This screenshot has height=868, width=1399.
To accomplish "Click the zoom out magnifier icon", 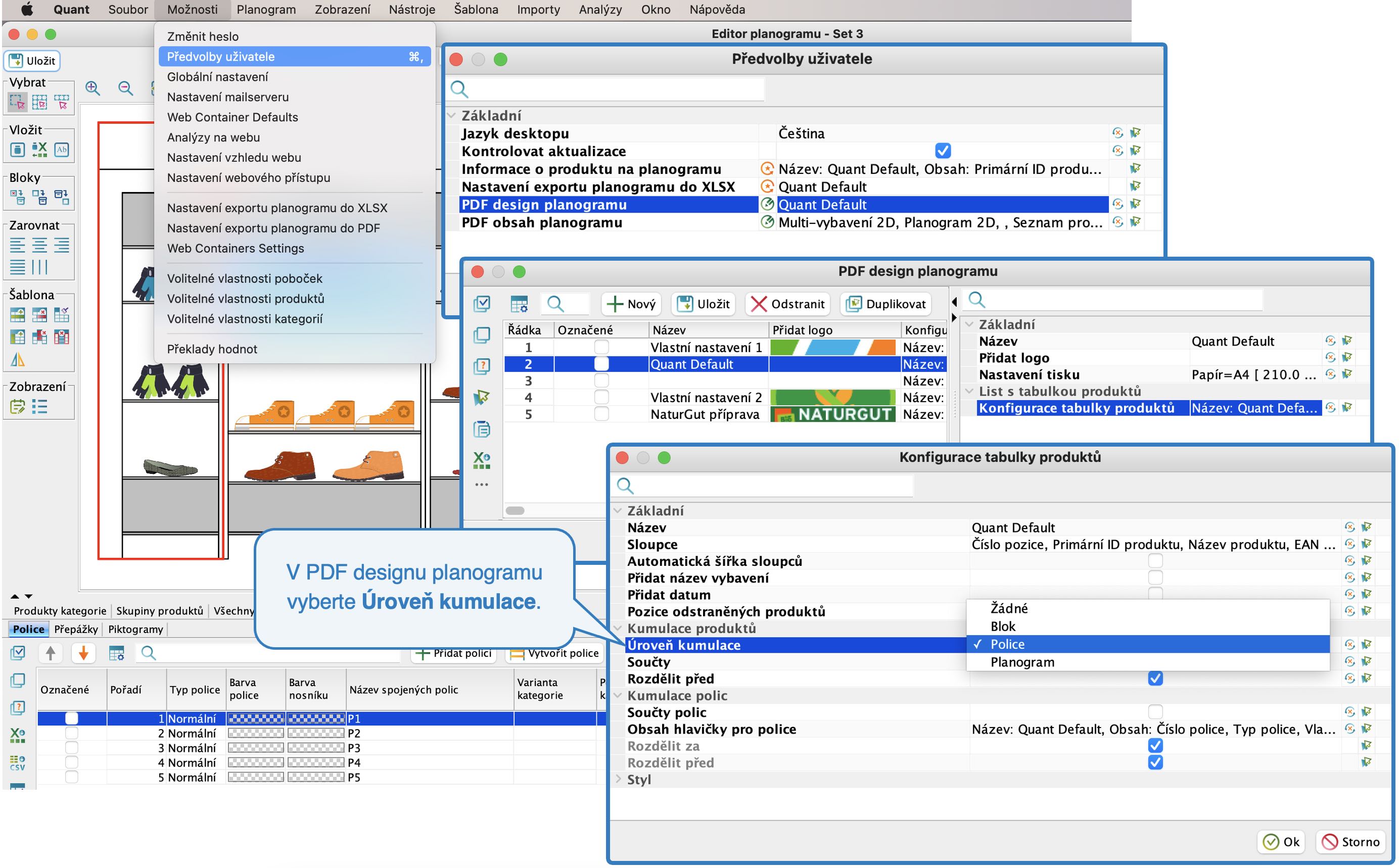I will 125,88.
